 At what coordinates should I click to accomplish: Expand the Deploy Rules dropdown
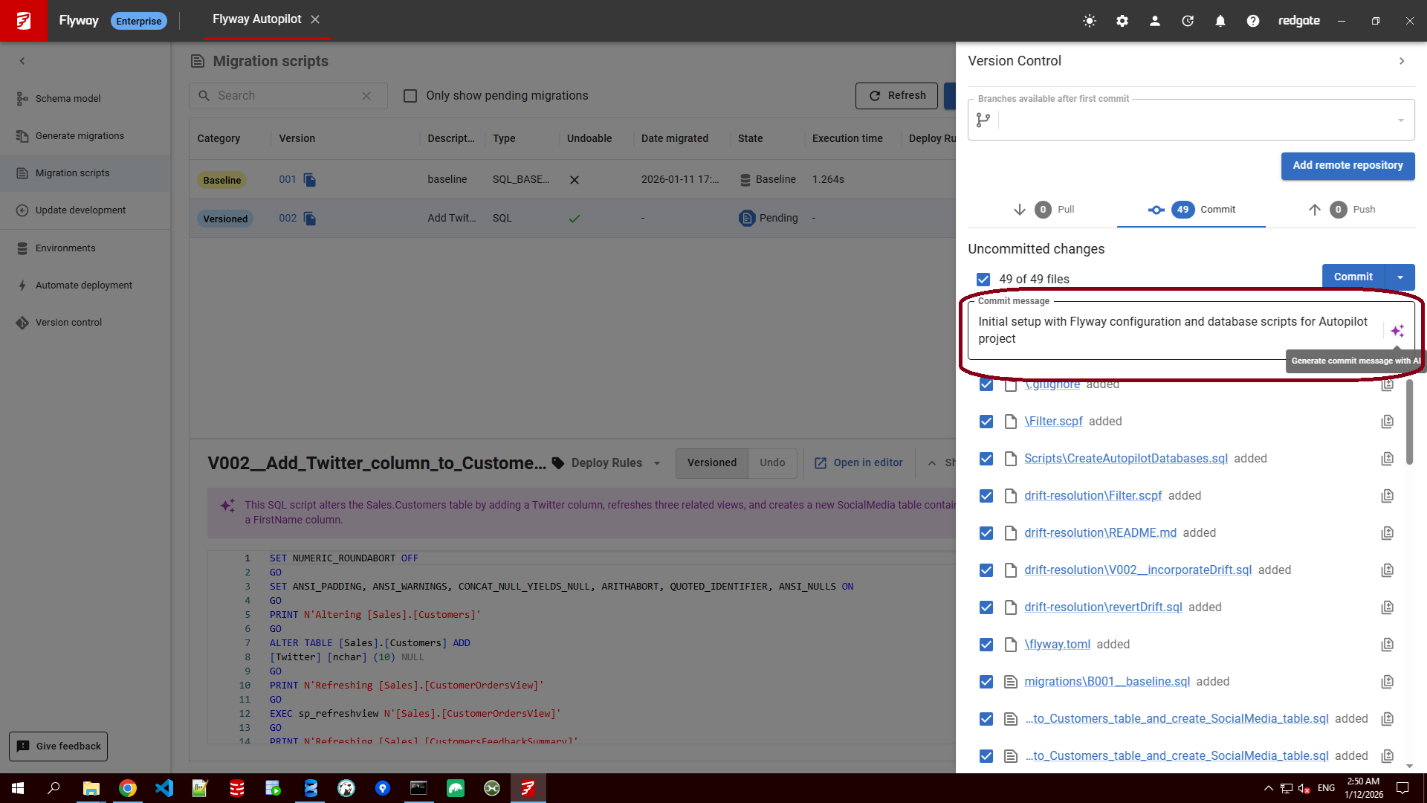point(656,463)
